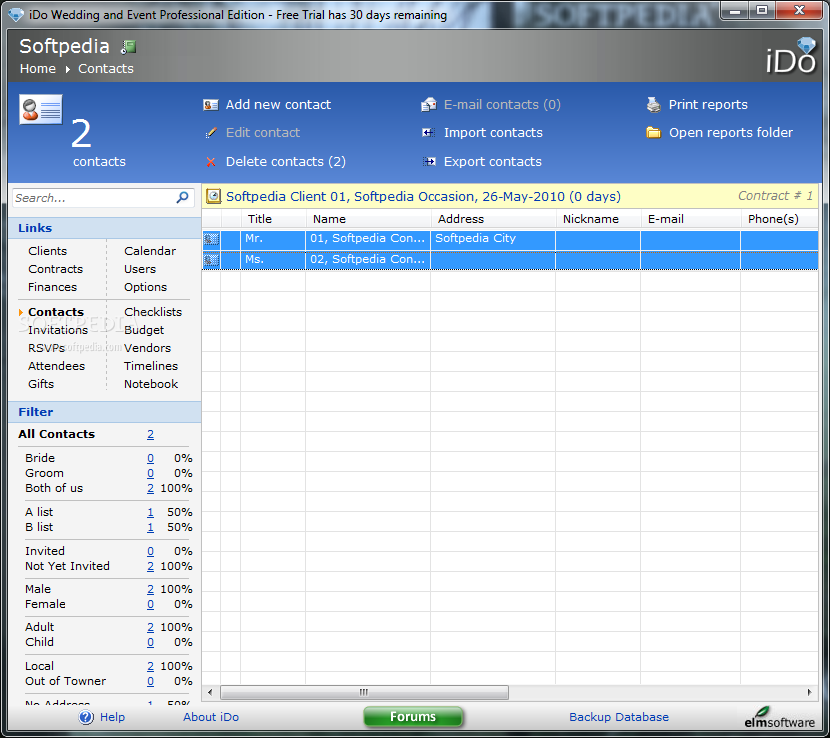
Task: Click the green Forums button
Action: pos(413,717)
